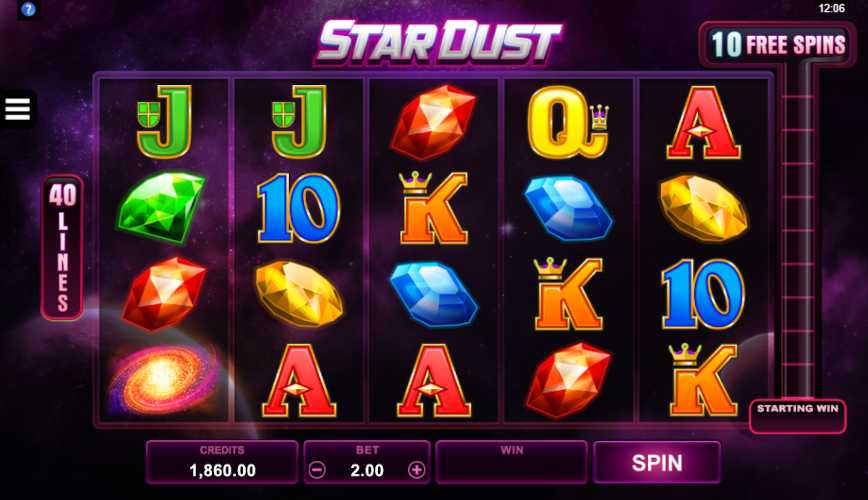Open the help question mark icon

point(28,9)
